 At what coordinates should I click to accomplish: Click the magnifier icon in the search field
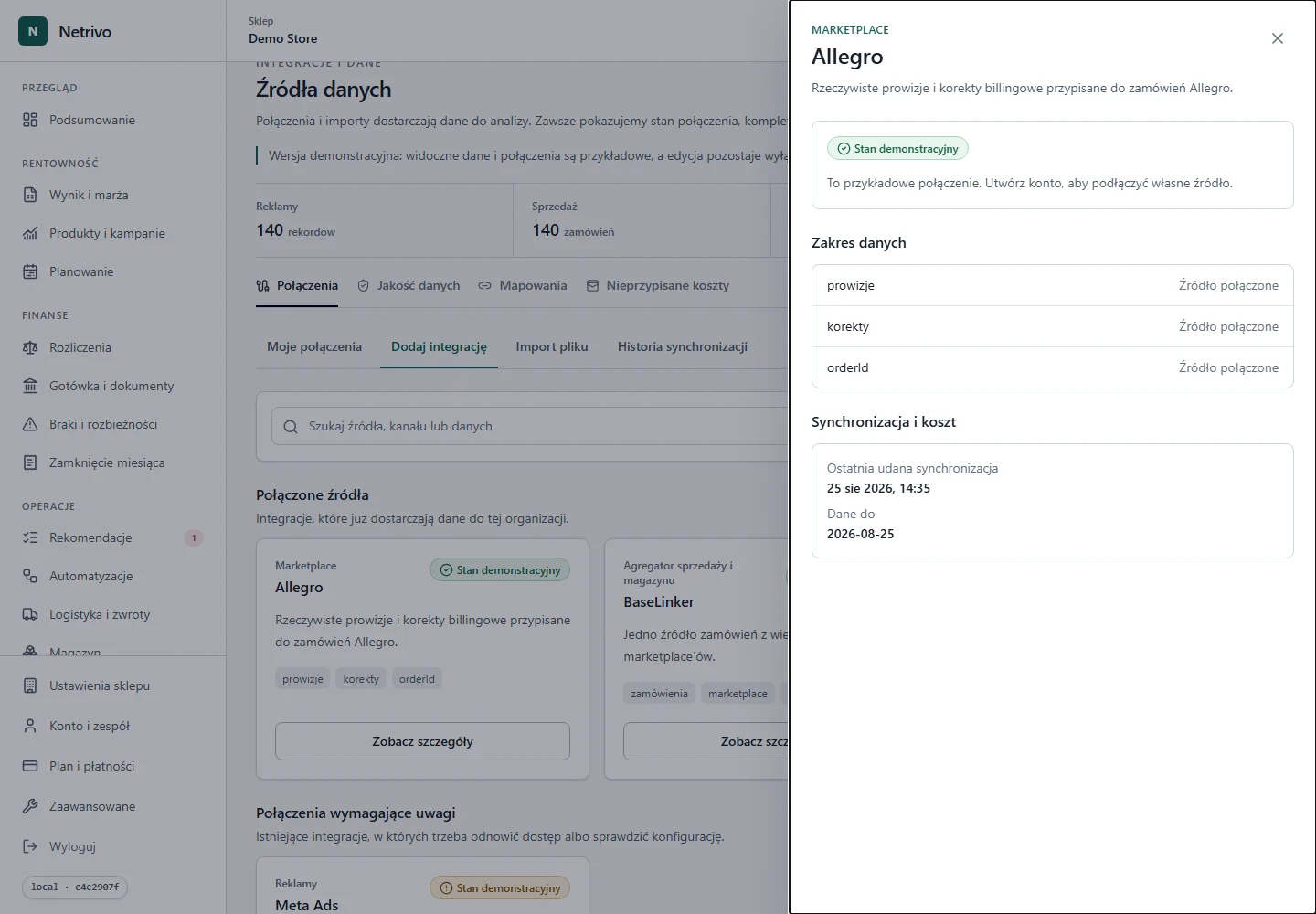click(x=291, y=427)
